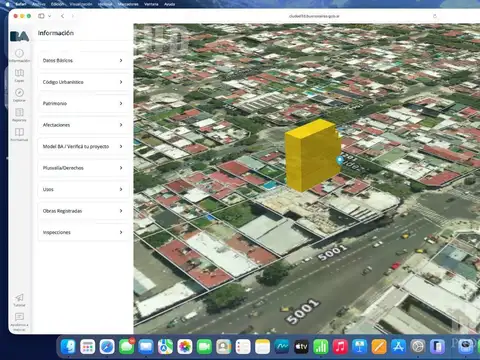Open the Ayudanos a mejorar feedback icon
Screen dimensions: 480x360
19,321
